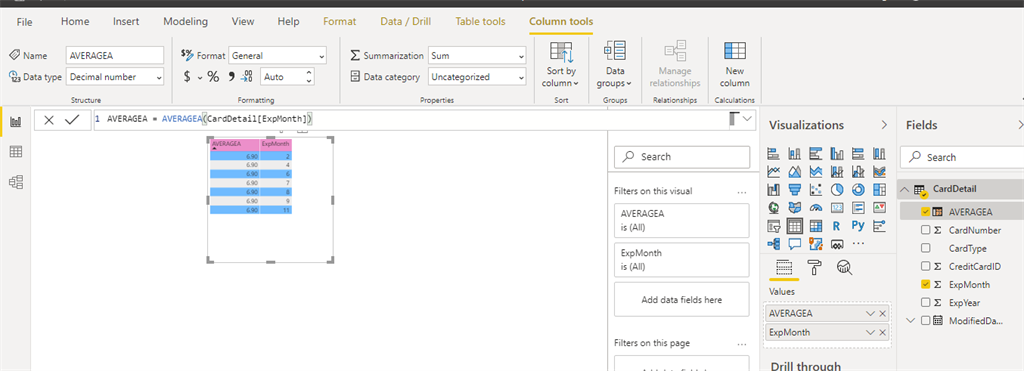Screen dimensions: 1024x371
Task: Expand the ModifiedDate hierarchy
Action: click(x=909, y=321)
